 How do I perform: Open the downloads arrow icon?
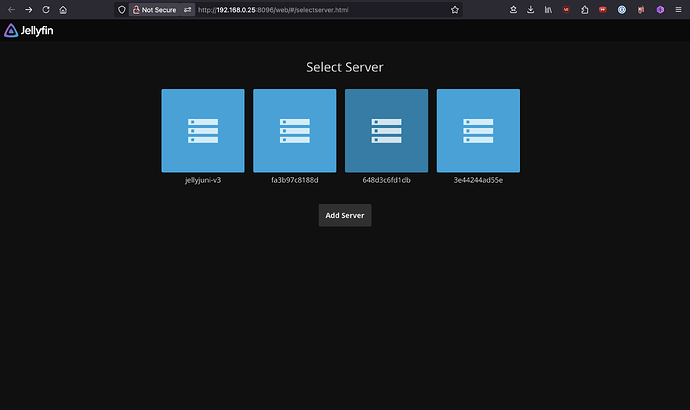[531, 10]
